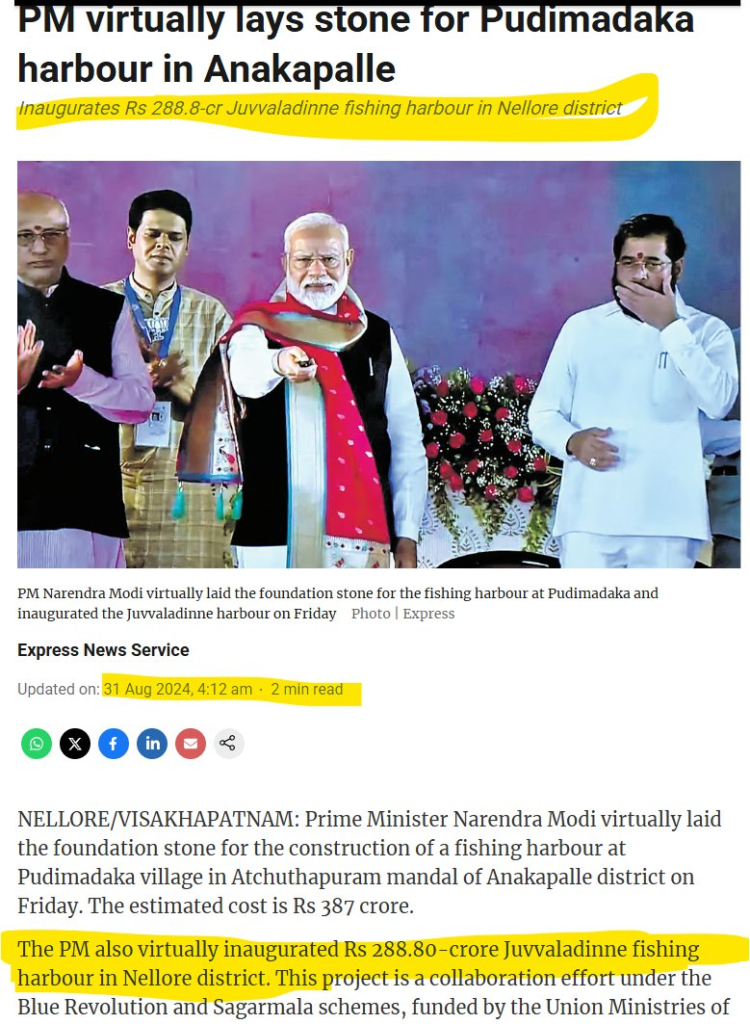Share article on X (Twitter)

click(75, 743)
